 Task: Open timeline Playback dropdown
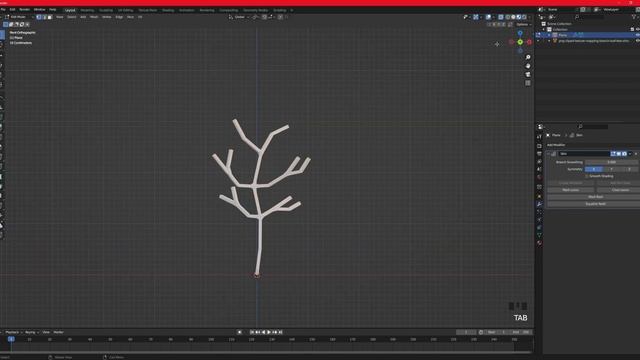click(x=13, y=332)
